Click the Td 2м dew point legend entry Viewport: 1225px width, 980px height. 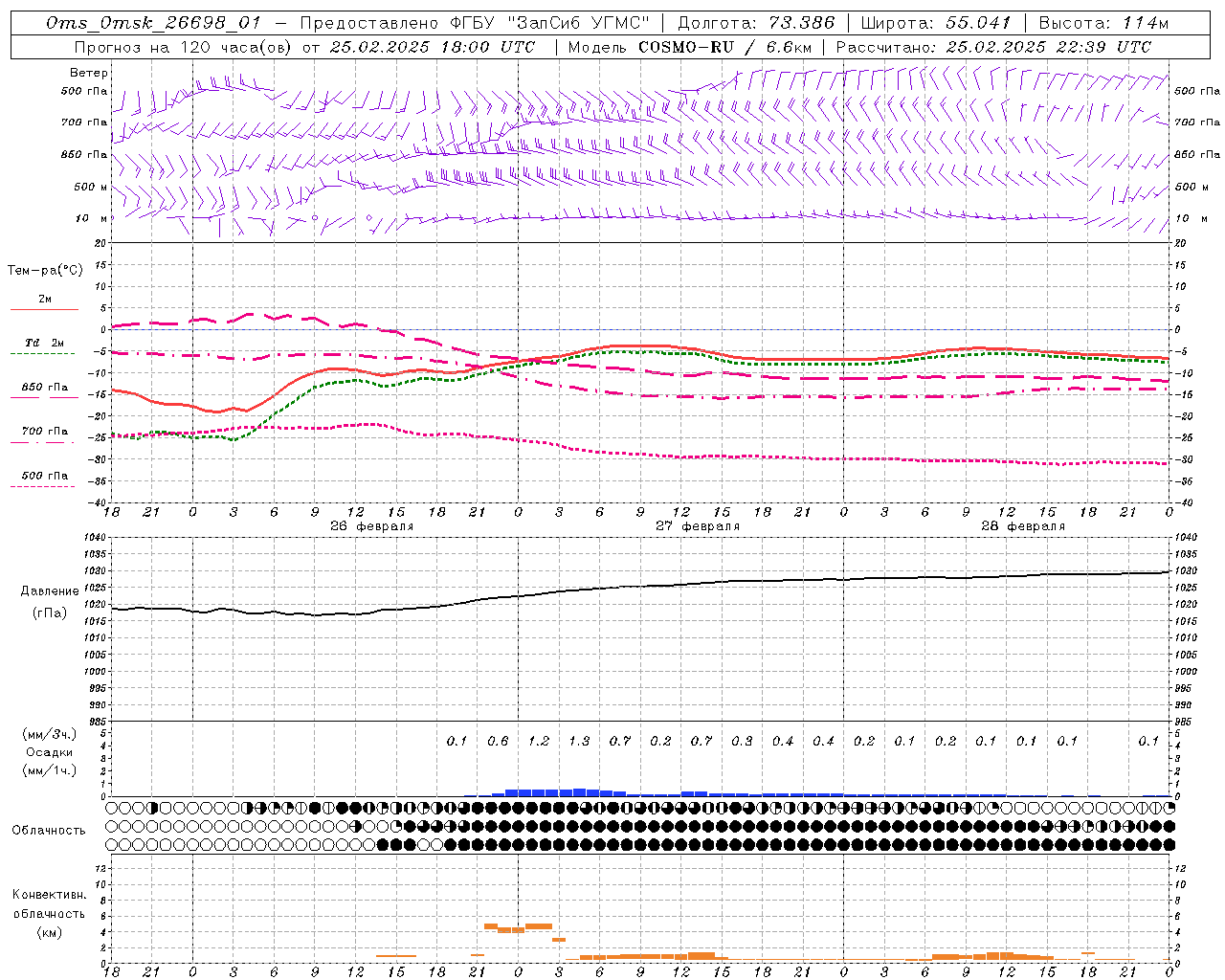click(x=45, y=343)
